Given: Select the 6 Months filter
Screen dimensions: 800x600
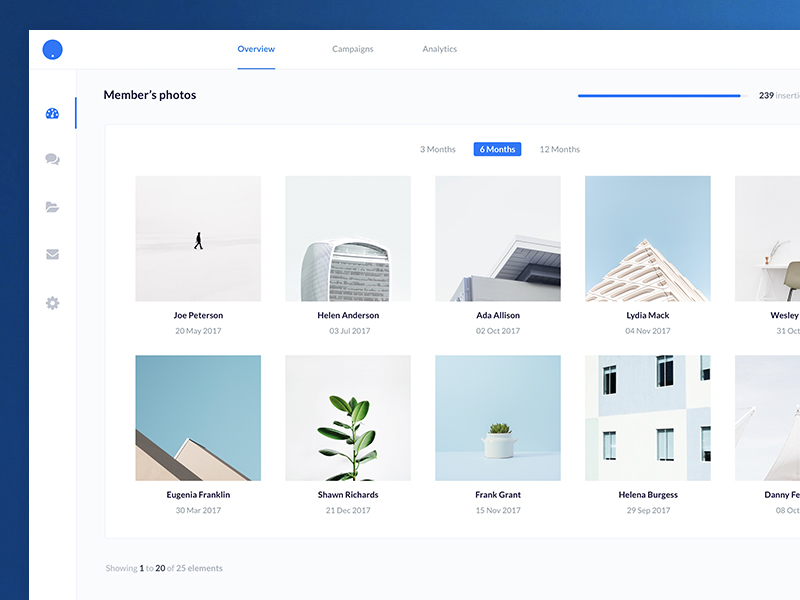Looking at the screenshot, I should 497,149.
